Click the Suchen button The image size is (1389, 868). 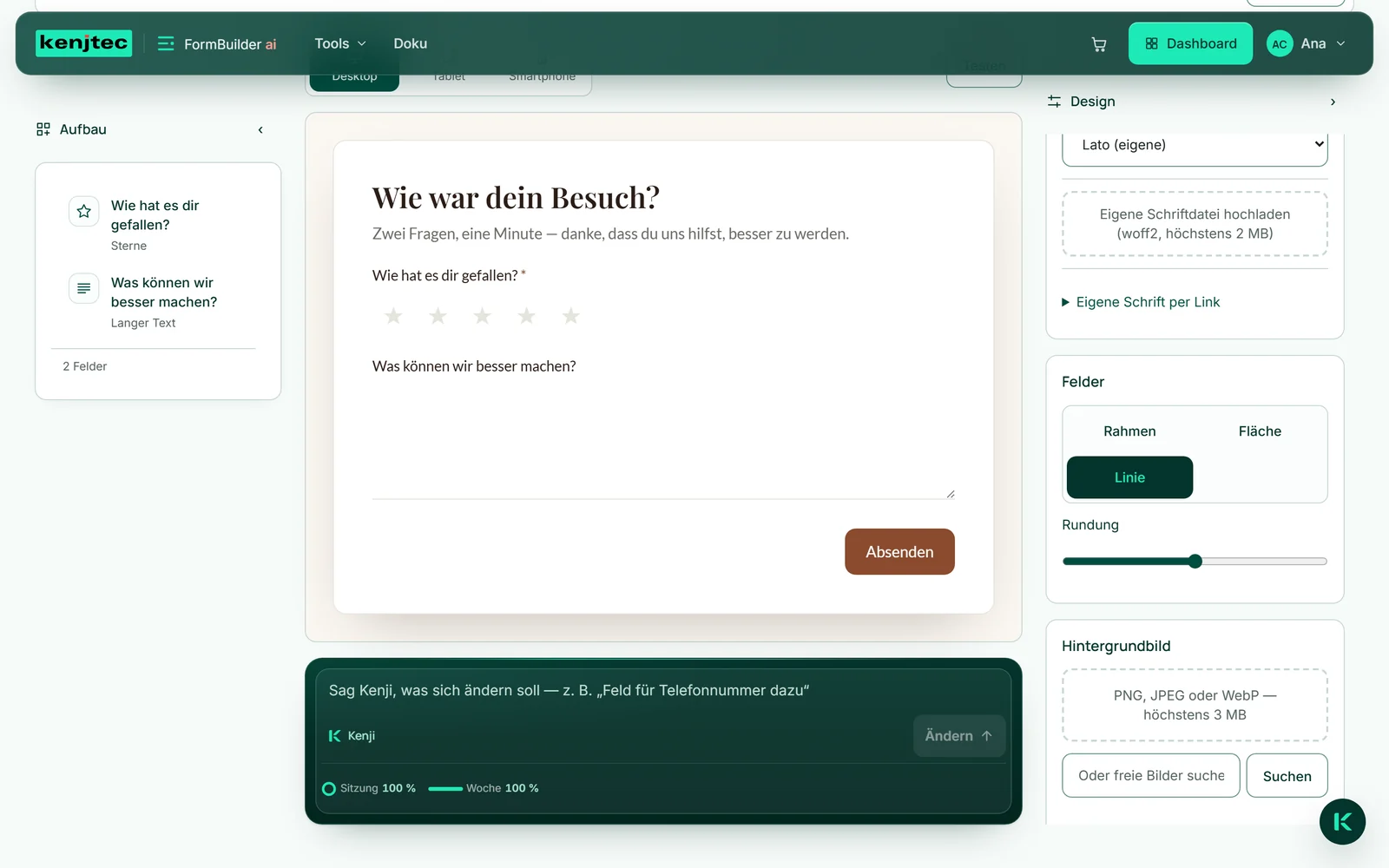coord(1287,776)
